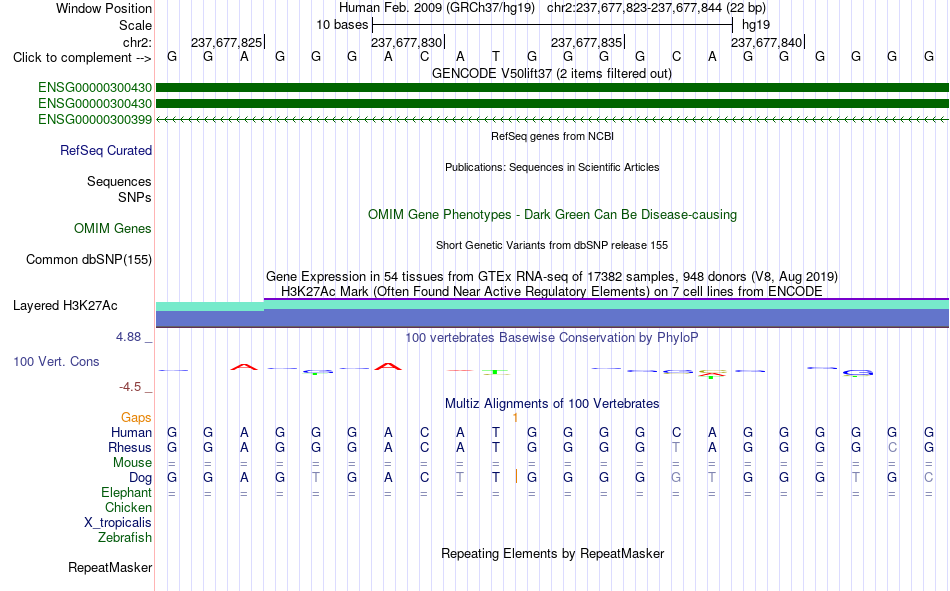Open the 100 Vert. Cons track label
The height and width of the screenshot is (591, 950).
pos(56,361)
